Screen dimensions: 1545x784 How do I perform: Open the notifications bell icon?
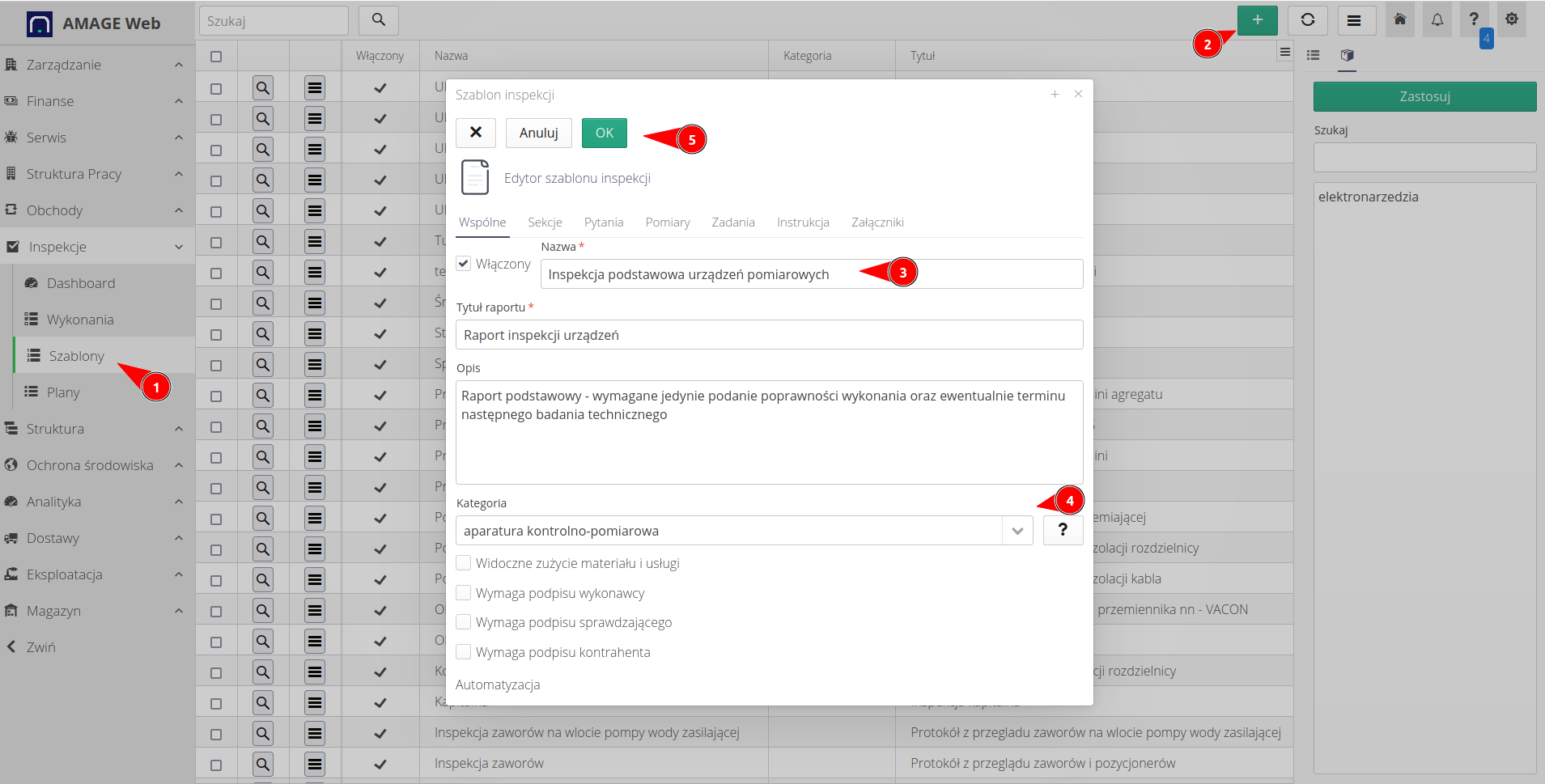1437,20
